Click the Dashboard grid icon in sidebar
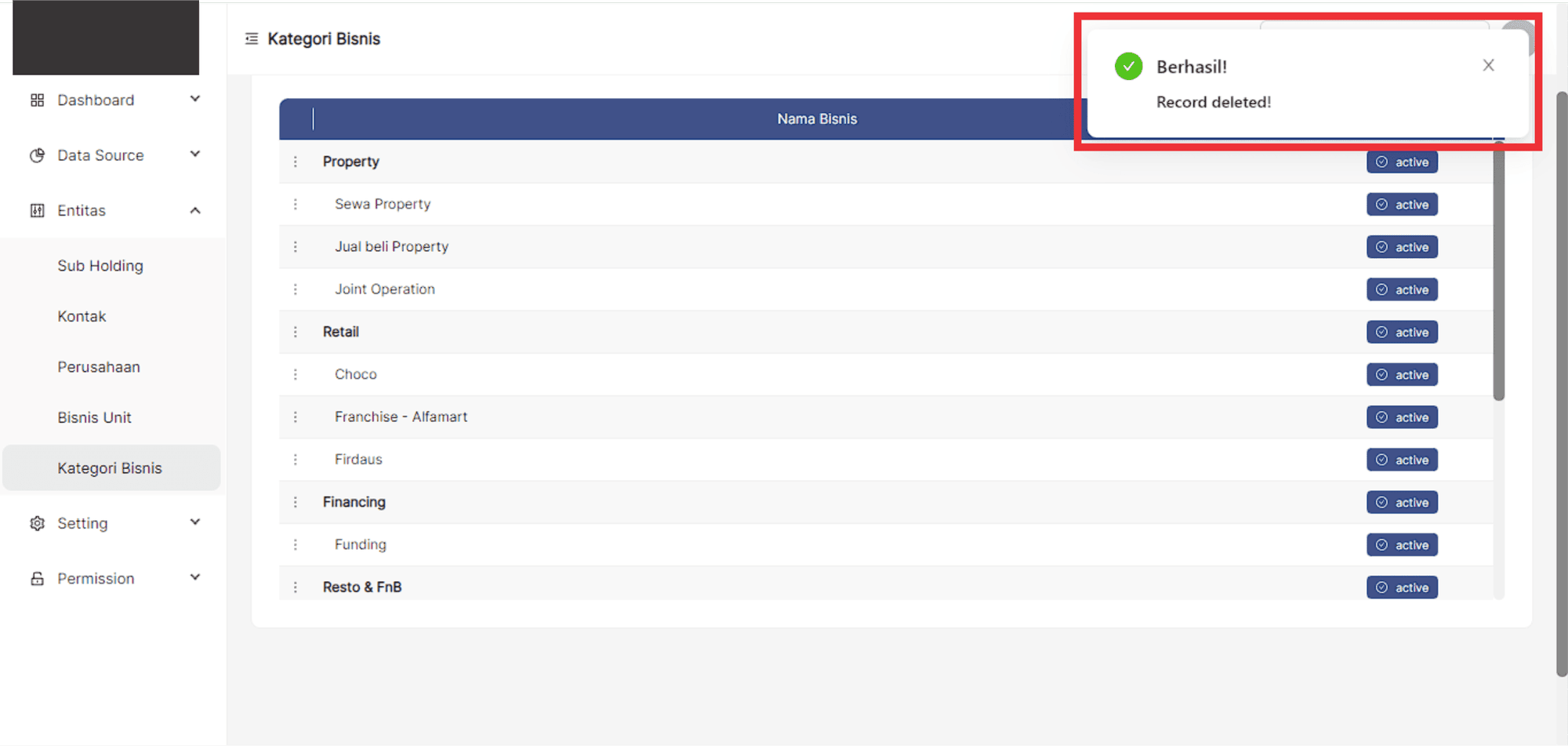This screenshot has width=1568, height=746. (37, 100)
